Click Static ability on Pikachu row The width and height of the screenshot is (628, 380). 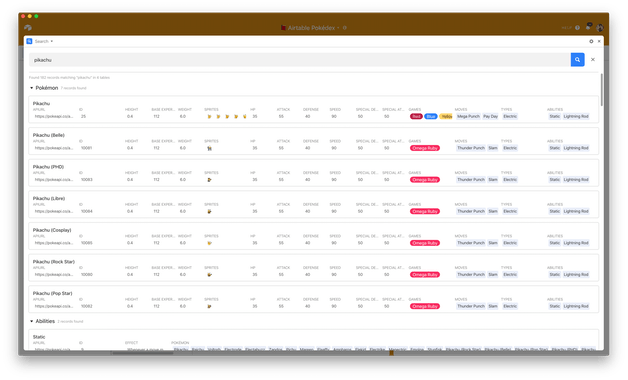tap(555, 117)
